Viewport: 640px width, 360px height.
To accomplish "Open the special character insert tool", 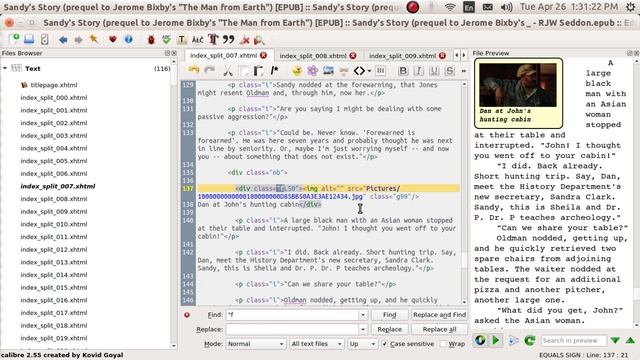I will pyautogui.click(x=198, y=40).
